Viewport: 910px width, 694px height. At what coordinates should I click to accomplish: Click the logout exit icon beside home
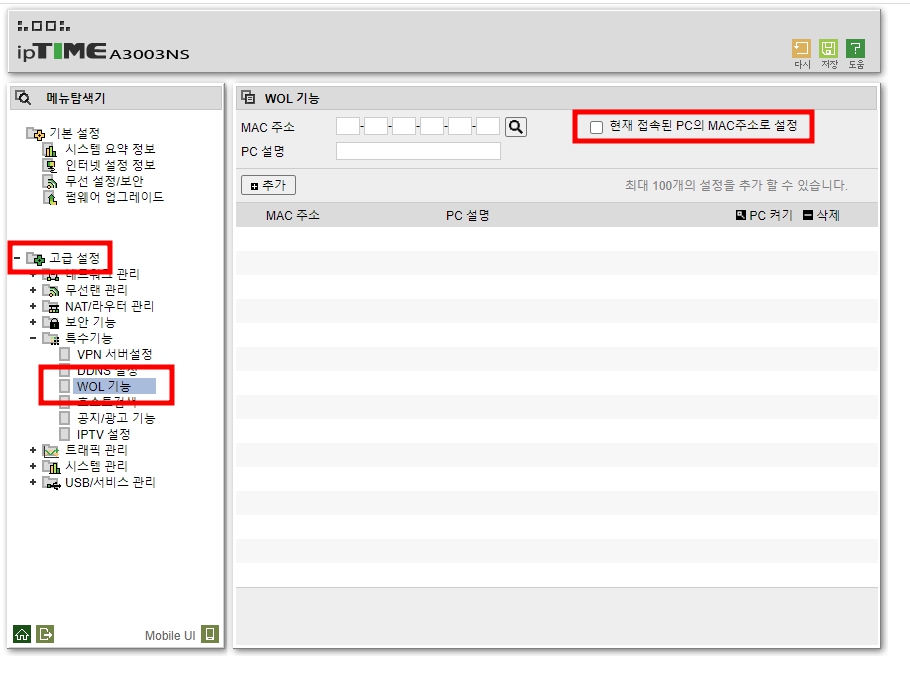pyautogui.click(x=45, y=634)
